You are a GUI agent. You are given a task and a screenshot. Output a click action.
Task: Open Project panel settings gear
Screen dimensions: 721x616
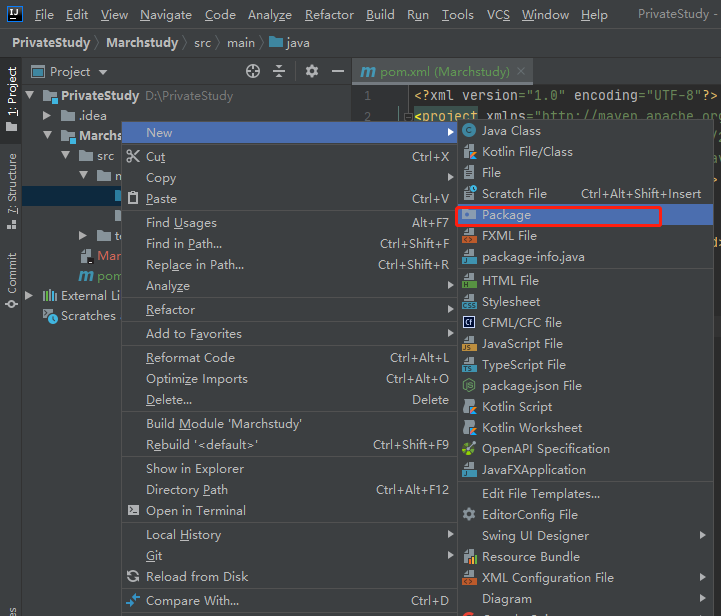coord(312,71)
